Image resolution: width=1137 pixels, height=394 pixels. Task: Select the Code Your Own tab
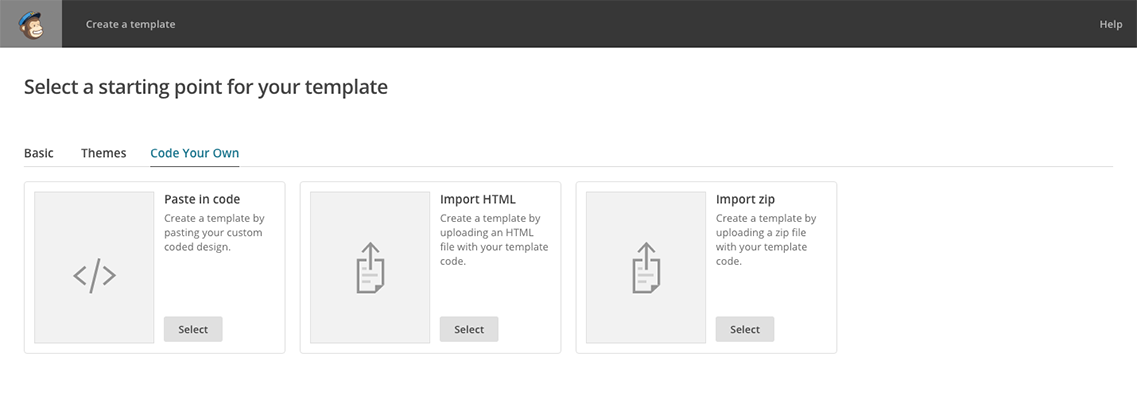coord(194,153)
